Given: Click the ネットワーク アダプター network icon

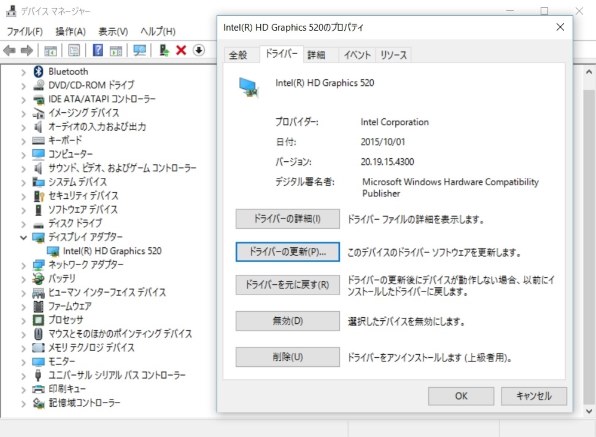Looking at the screenshot, I should coord(38,265).
